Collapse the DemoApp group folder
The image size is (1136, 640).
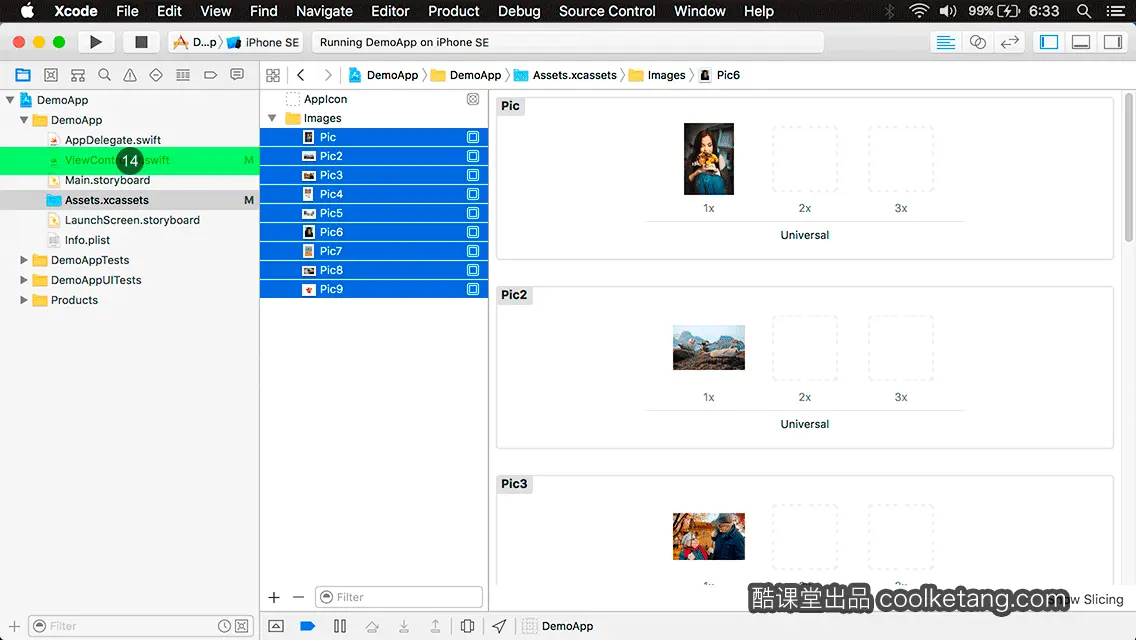[24, 120]
